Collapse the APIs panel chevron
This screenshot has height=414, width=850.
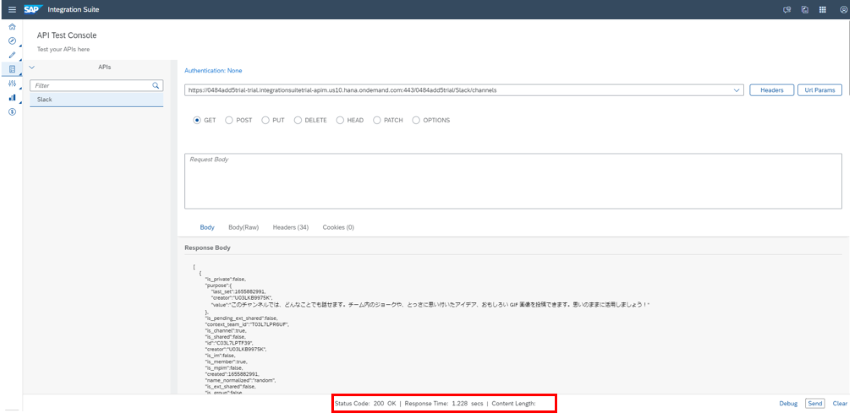point(31,67)
